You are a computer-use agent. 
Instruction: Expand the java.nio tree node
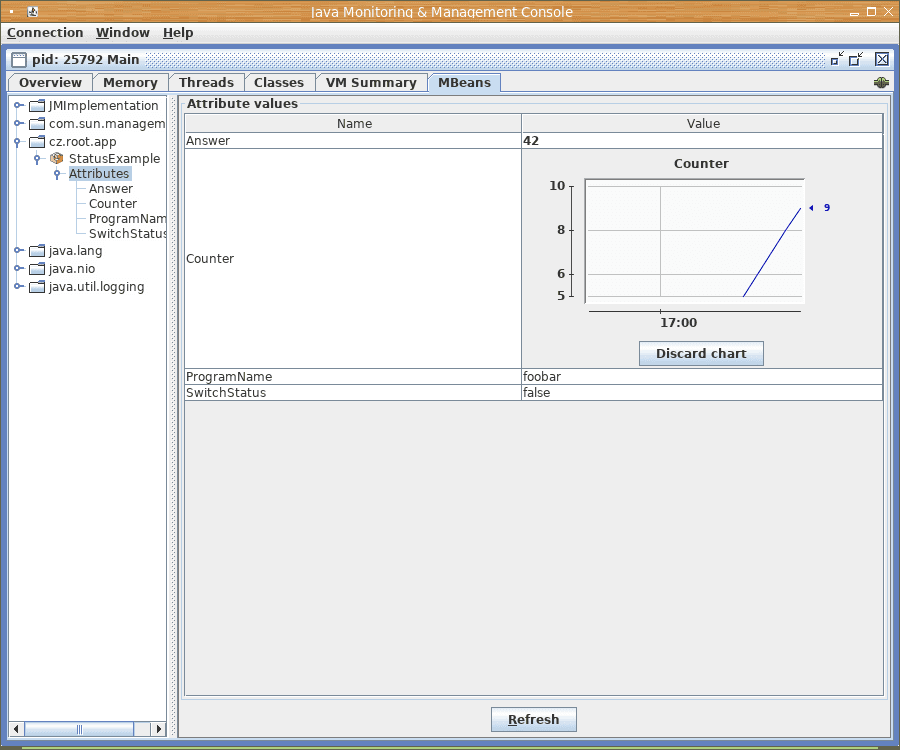pos(18,269)
